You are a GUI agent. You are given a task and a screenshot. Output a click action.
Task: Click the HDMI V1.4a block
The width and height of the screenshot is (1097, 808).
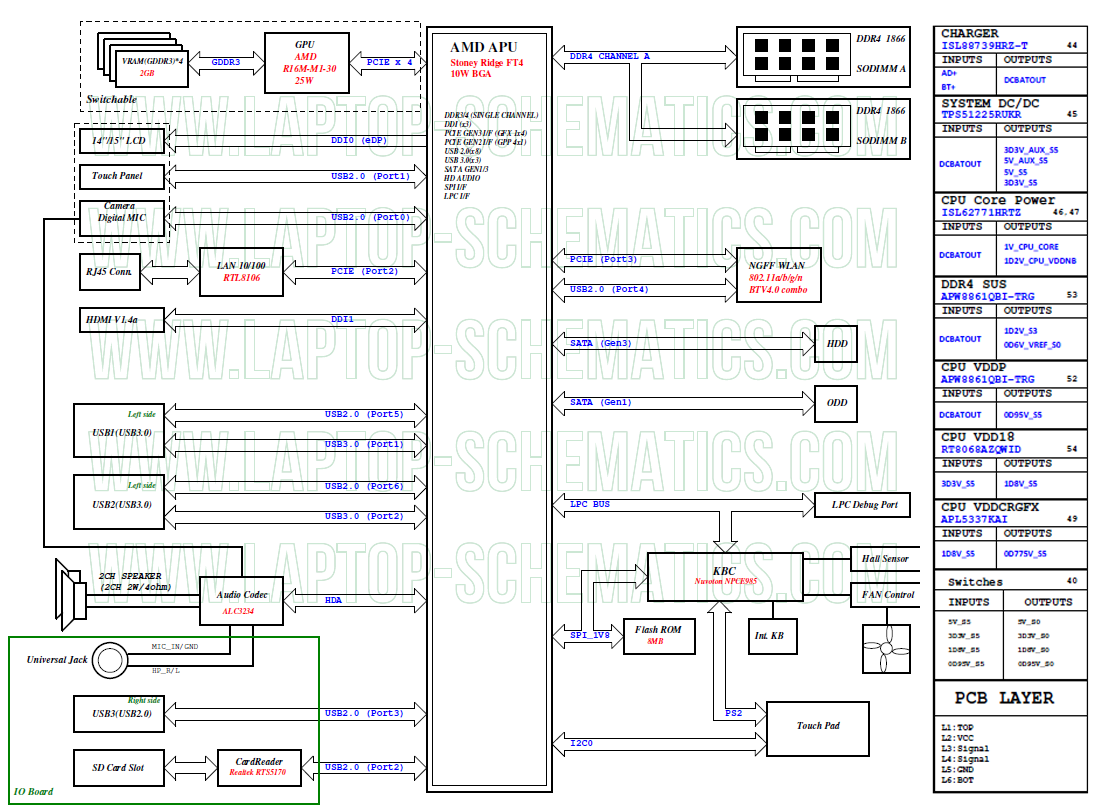coord(122,320)
